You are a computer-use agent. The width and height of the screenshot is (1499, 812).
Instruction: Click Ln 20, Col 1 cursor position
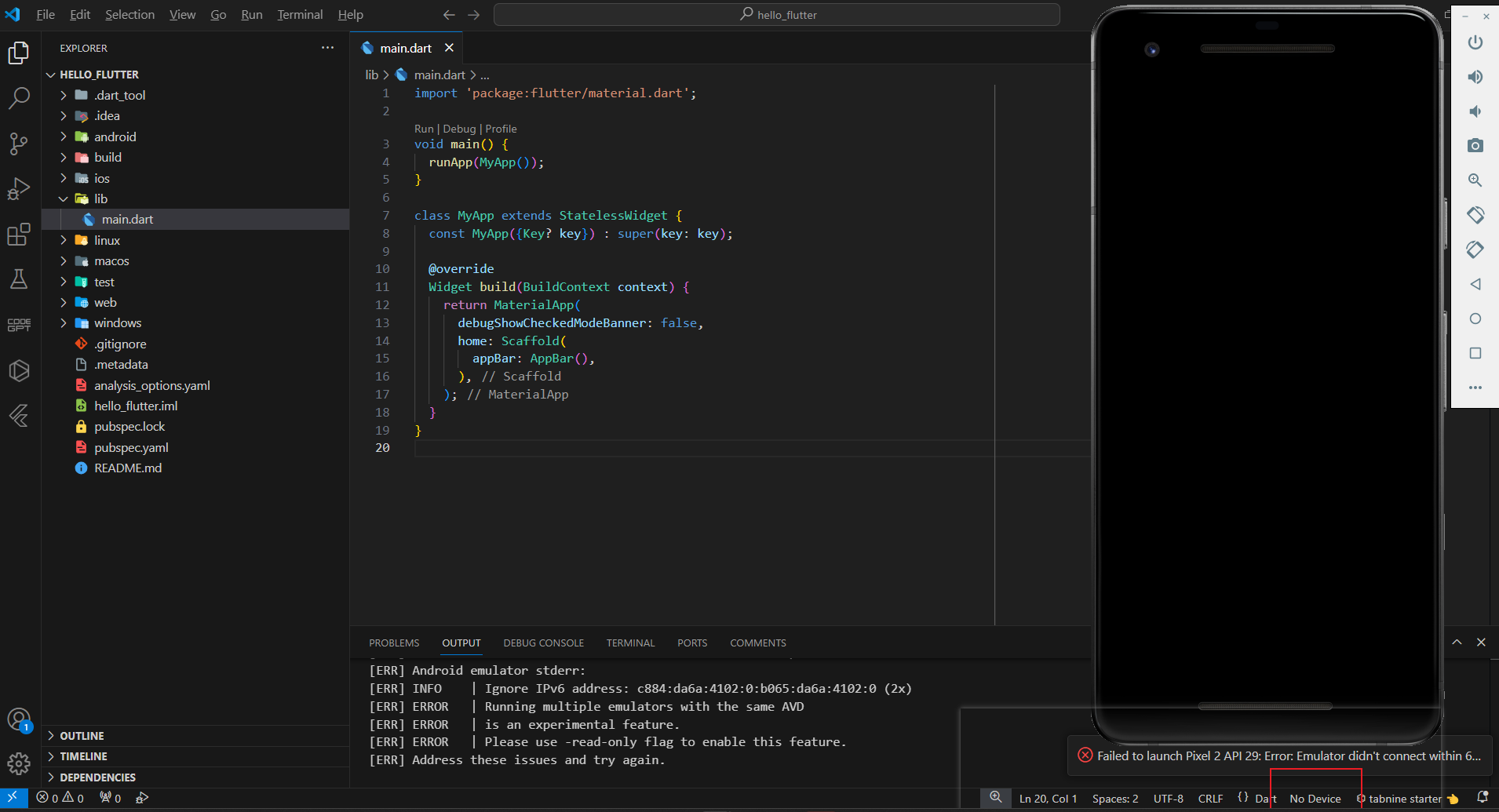point(1049,799)
